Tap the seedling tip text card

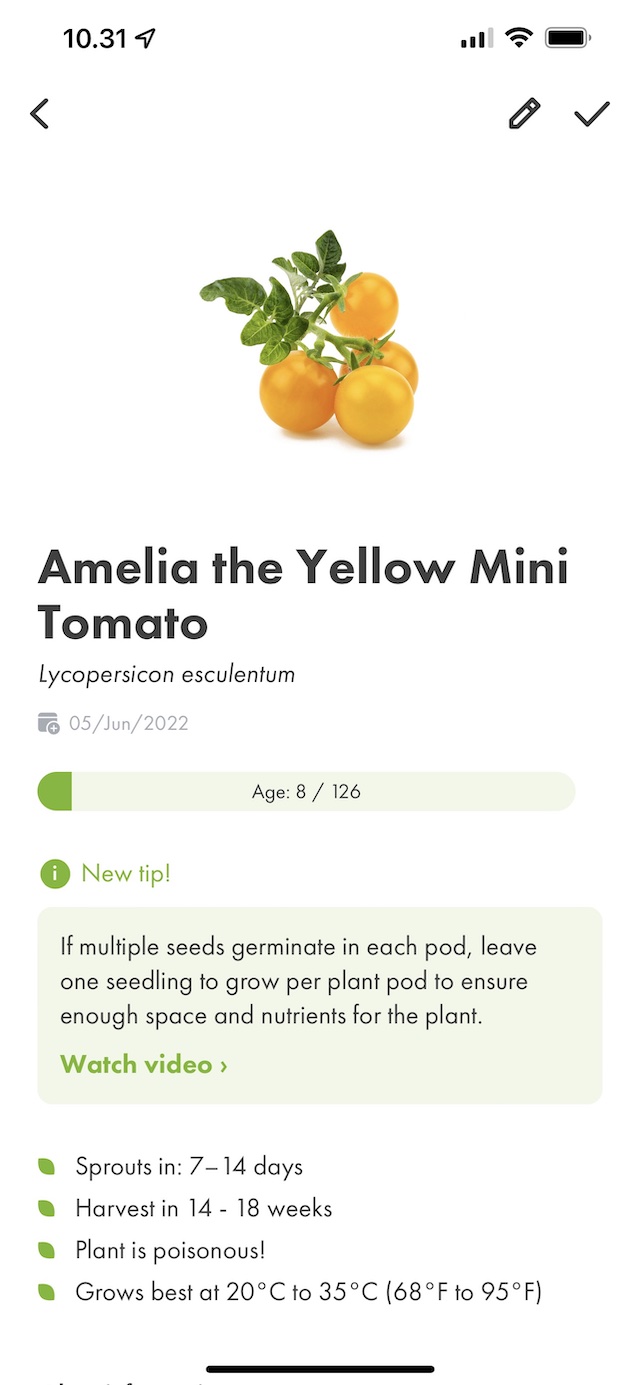[x=320, y=982]
